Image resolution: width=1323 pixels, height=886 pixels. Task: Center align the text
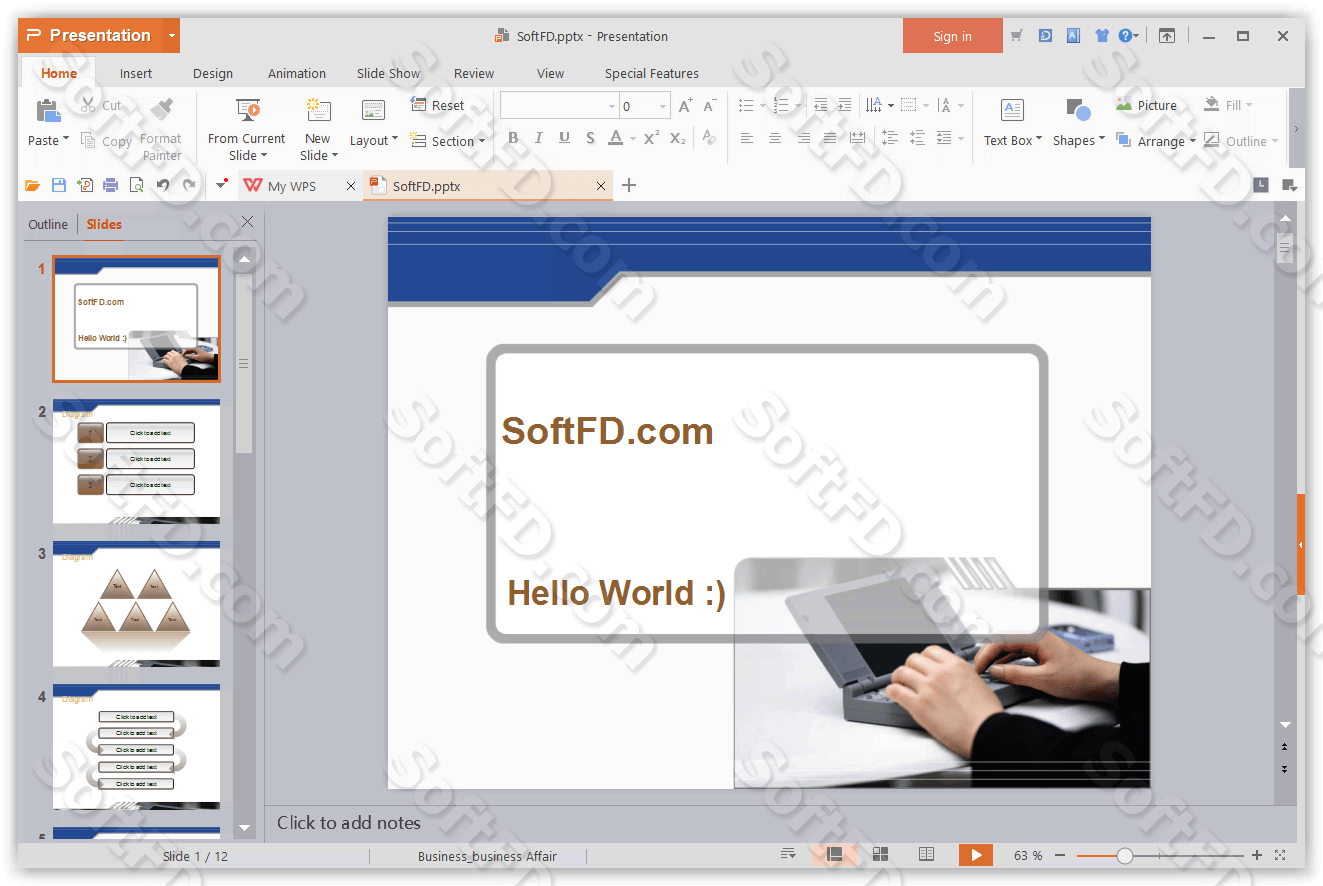(x=775, y=138)
